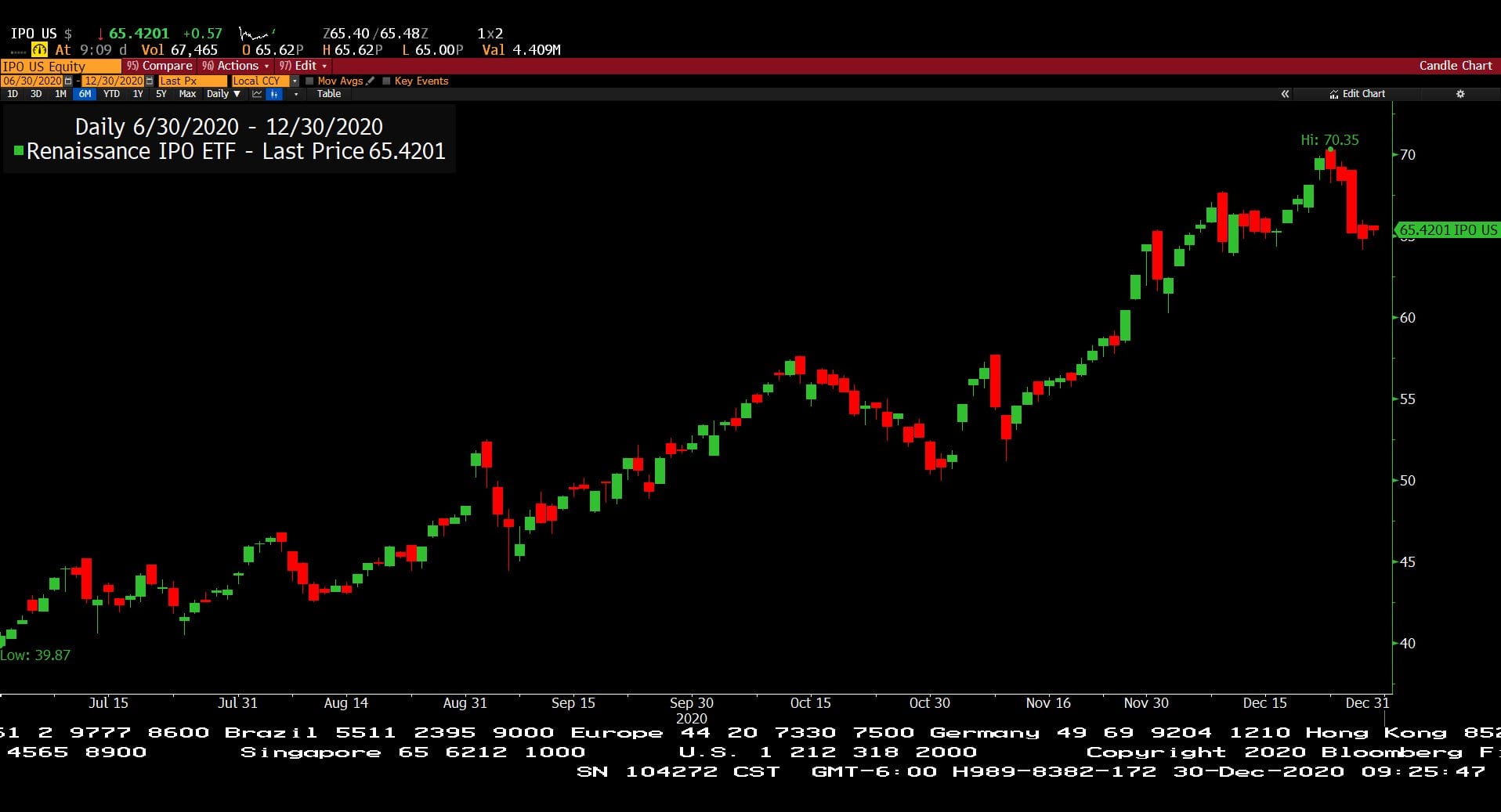Click the green legend marker for Renaissance IPO ETF
1501x812 pixels.
(x=19, y=150)
